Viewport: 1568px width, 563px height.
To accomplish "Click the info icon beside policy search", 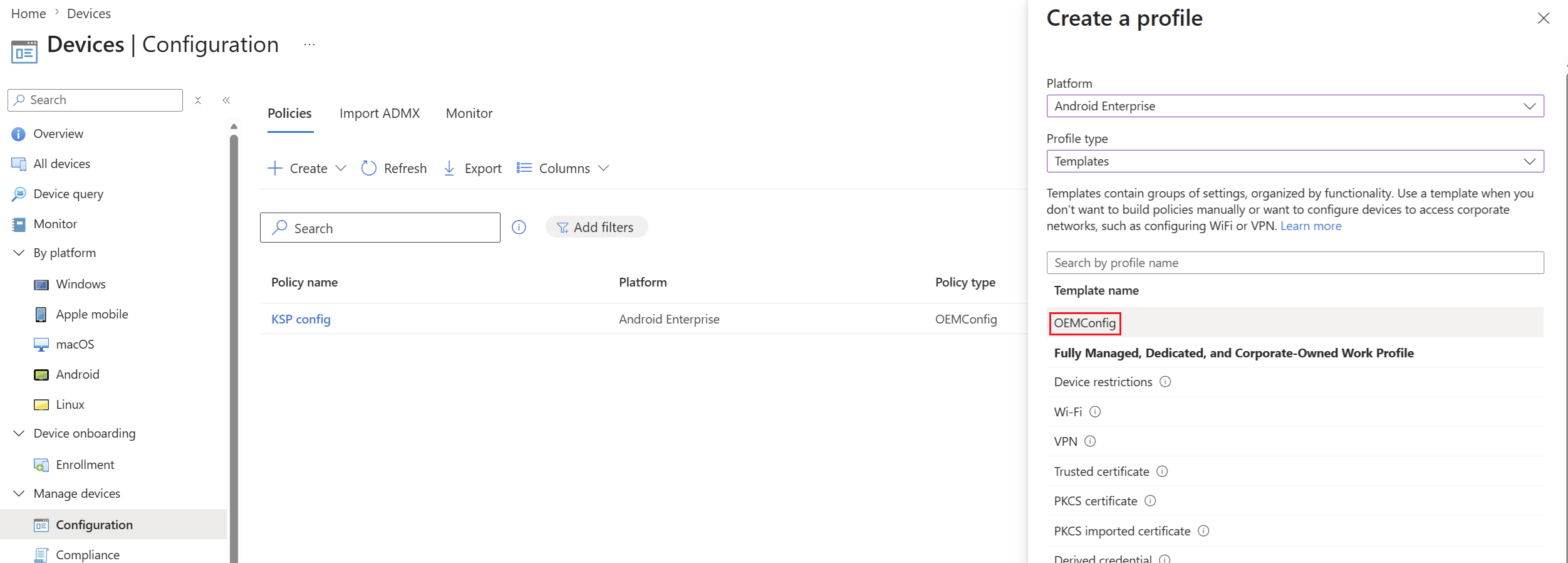I will point(519,227).
